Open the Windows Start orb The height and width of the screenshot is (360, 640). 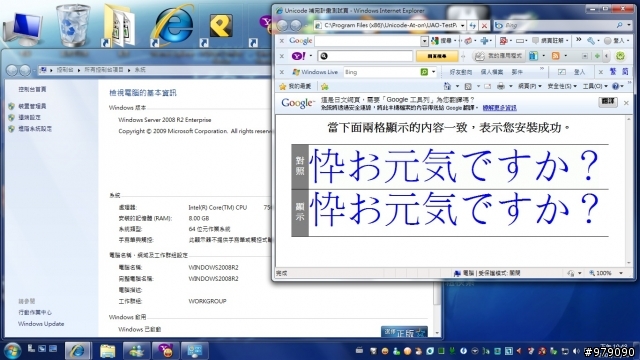tap(12, 351)
